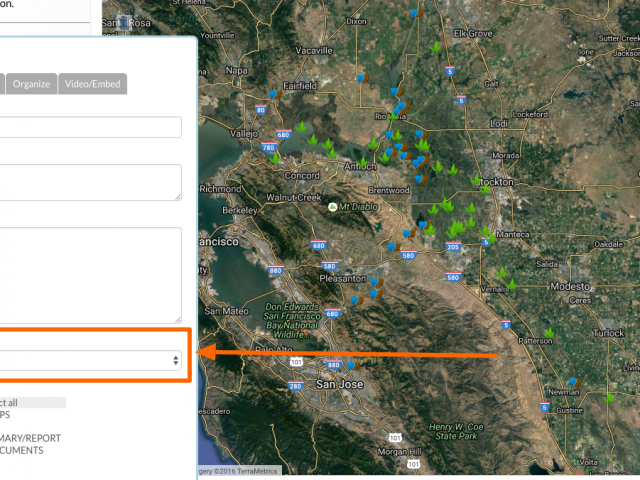Select the blue-brown marker near Newman
Image resolution: width=640 pixels, height=480 pixels.
click(575, 382)
